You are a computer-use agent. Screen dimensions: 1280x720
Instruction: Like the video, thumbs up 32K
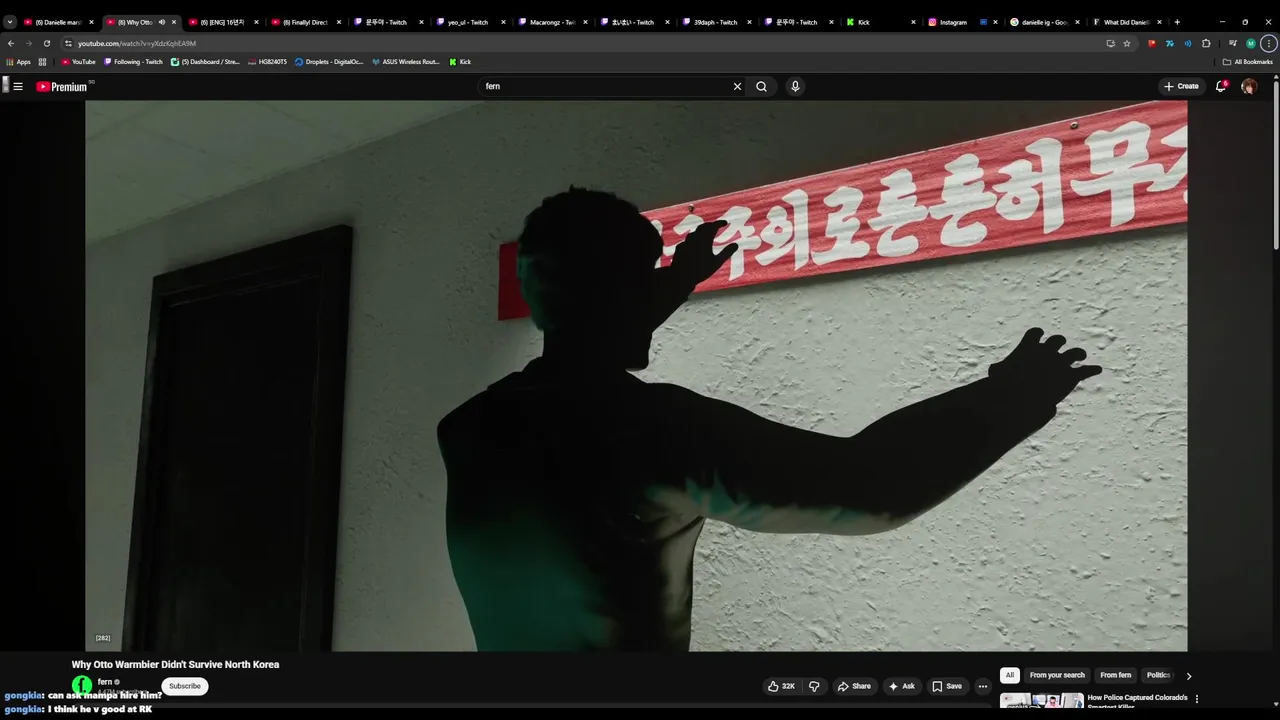click(781, 686)
